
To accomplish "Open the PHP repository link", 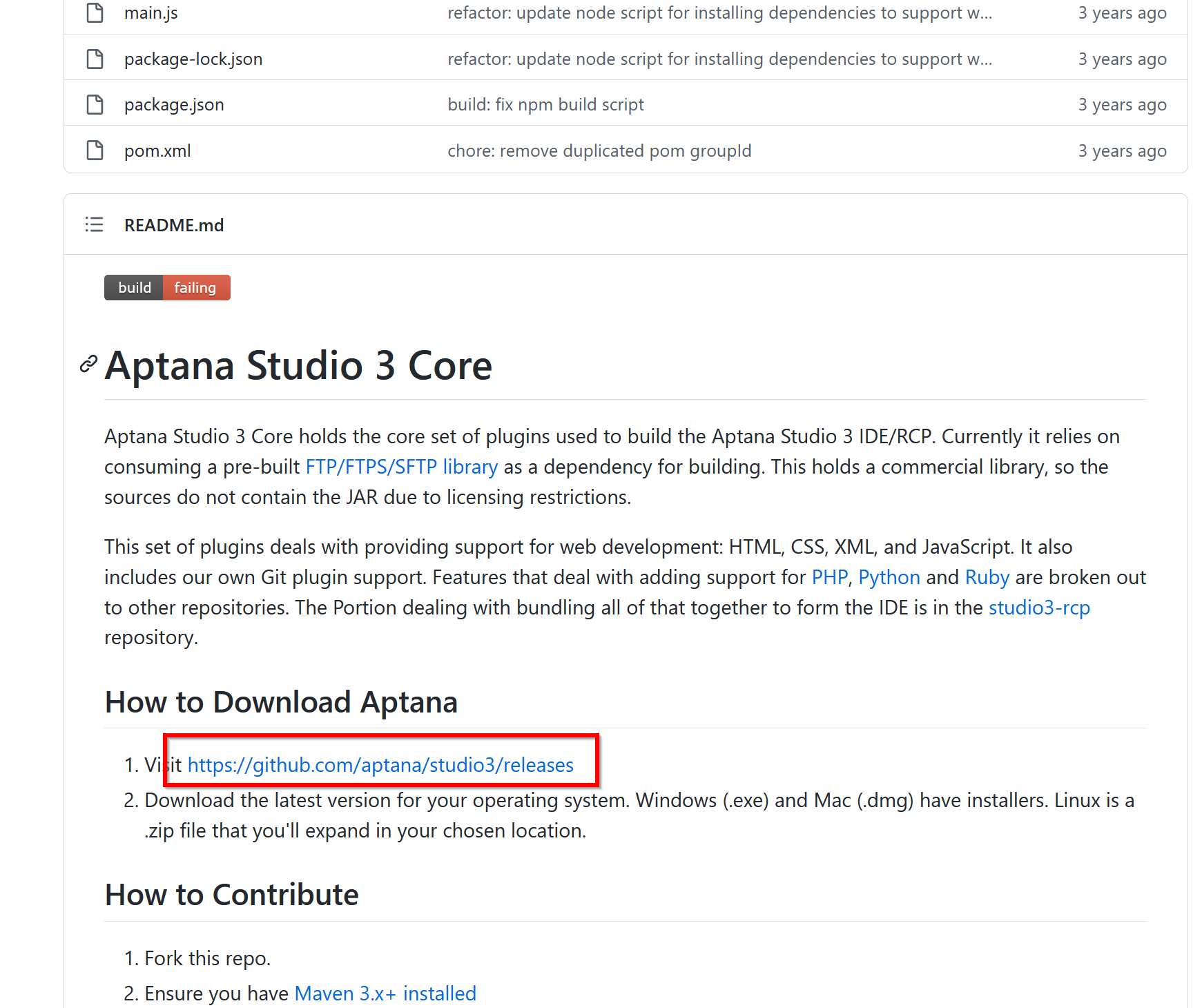I will coord(829,577).
